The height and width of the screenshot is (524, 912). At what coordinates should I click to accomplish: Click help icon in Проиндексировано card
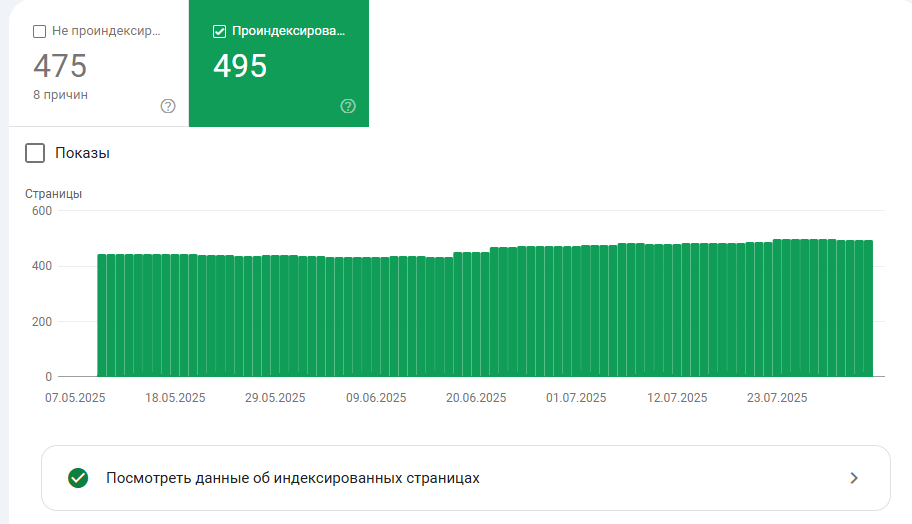click(348, 106)
